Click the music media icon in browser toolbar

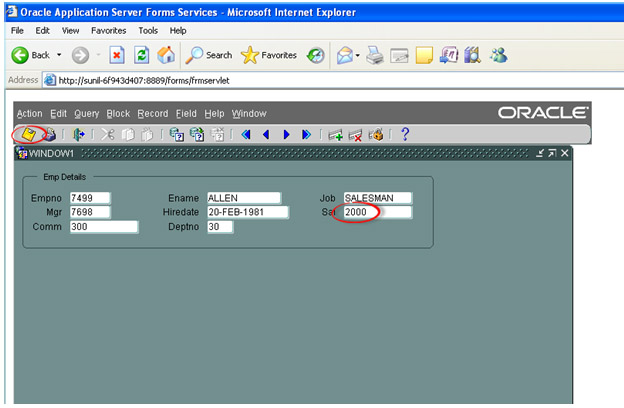point(448,55)
